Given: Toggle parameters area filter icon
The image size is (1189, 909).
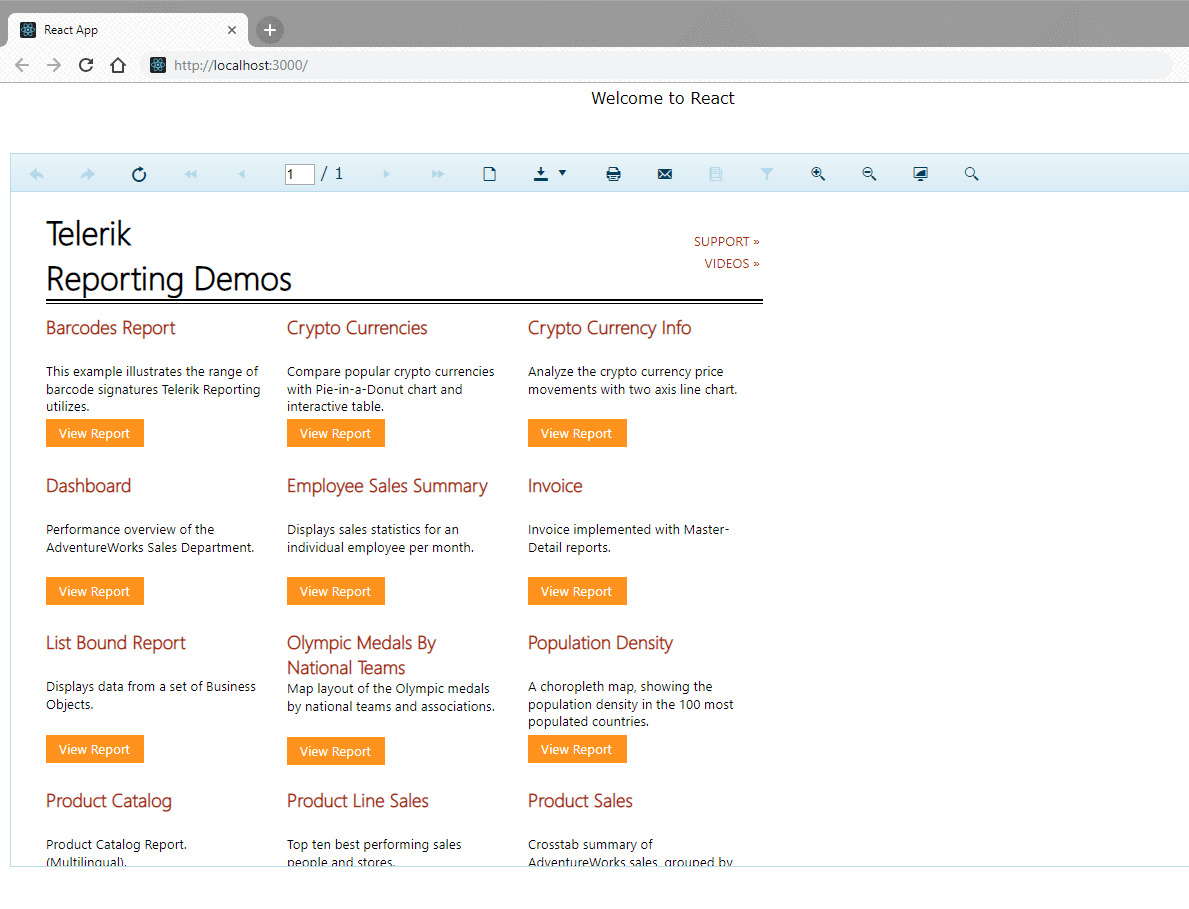Looking at the screenshot, I should (767, 174).
